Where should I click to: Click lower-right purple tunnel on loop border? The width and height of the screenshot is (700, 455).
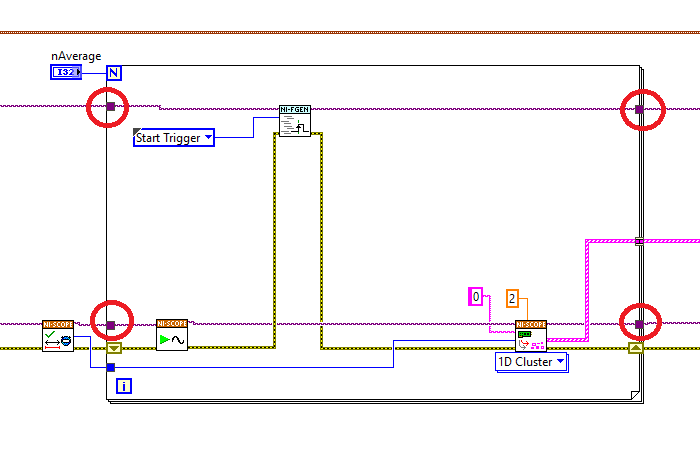coord(639,324)
